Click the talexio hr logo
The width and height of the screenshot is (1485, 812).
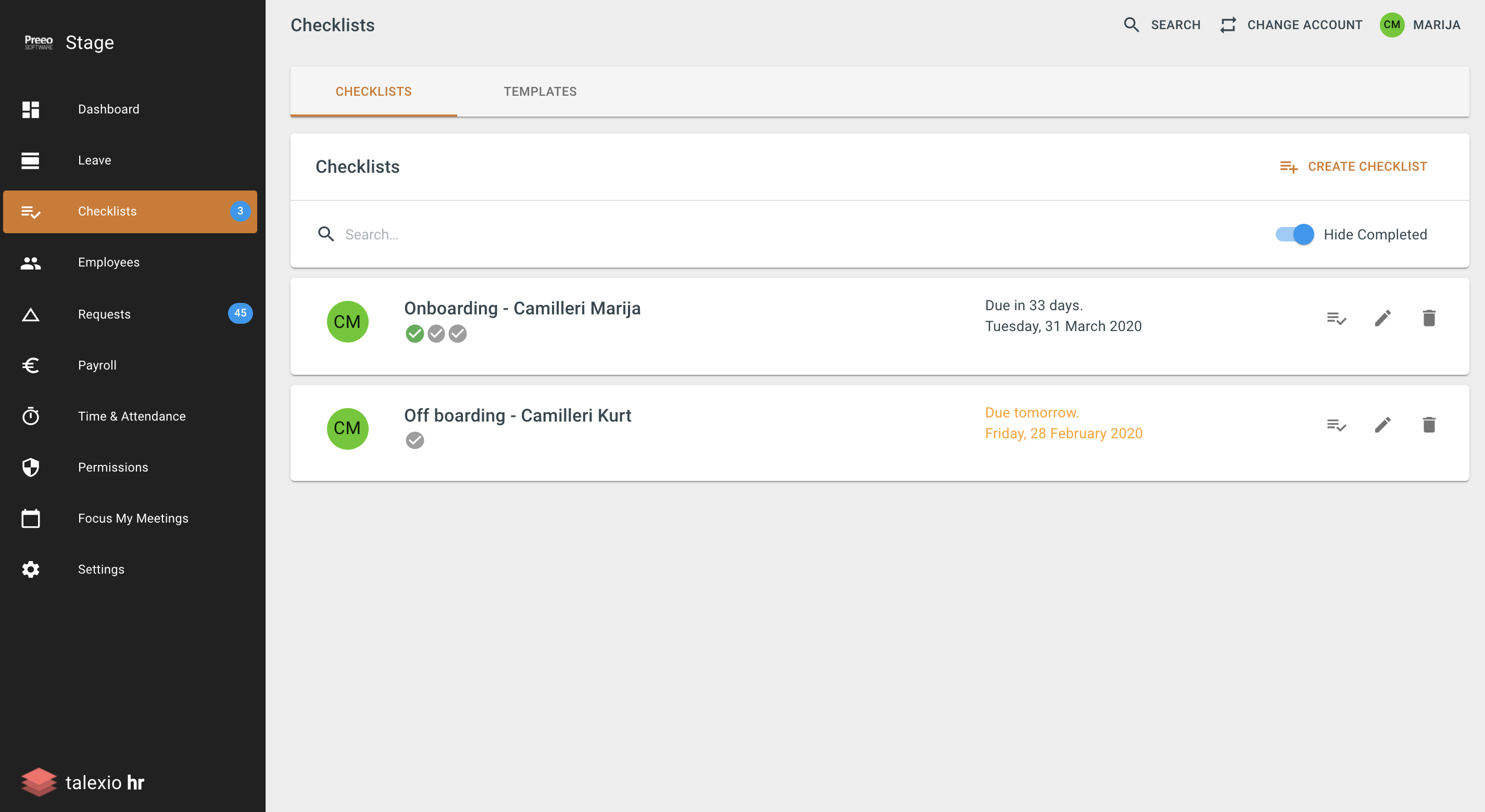pos(82,782)
